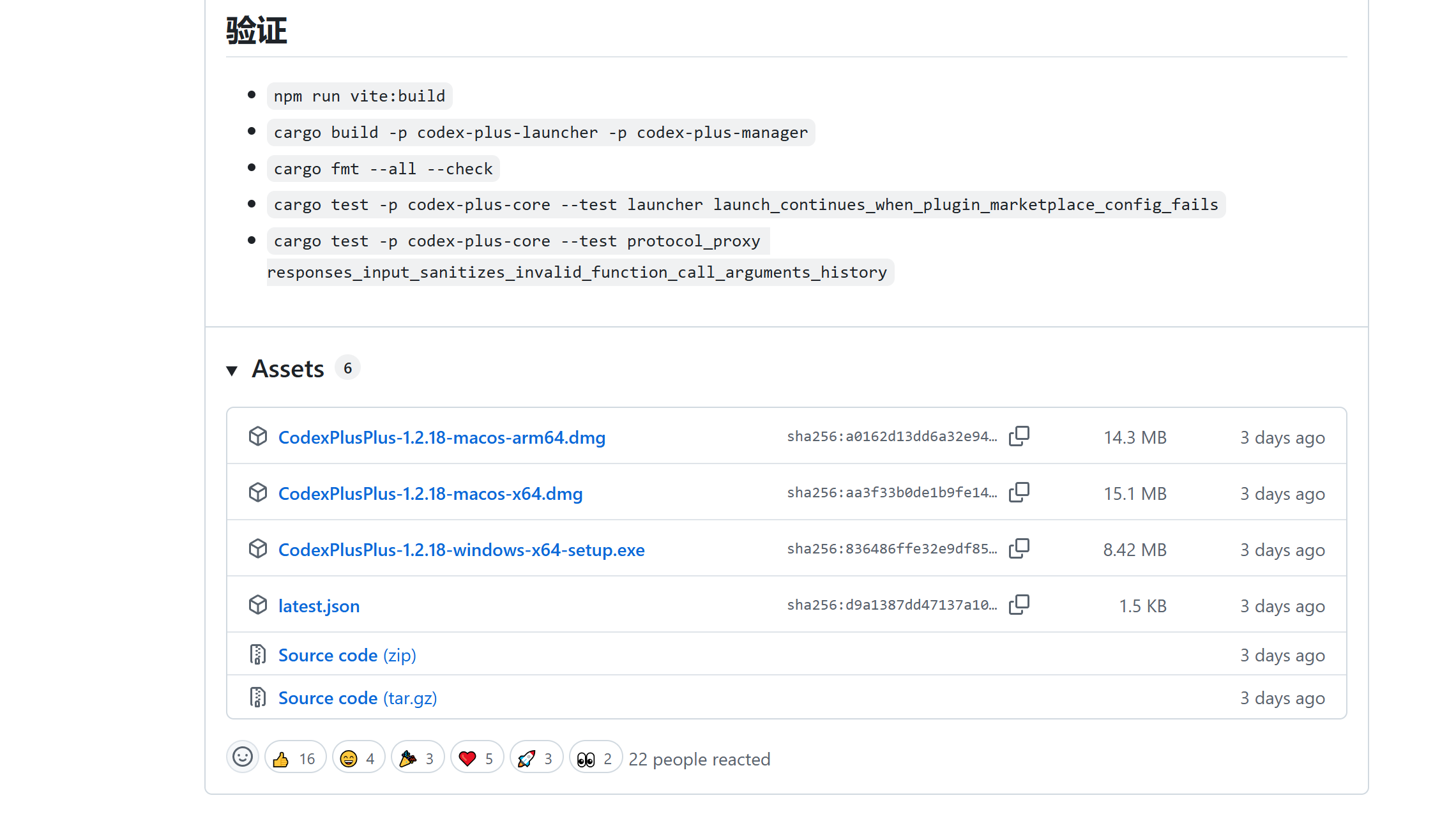Click zip file icon beside Source code (zip)
Image resolution: width=1456 pixels, height=821 pixels.
(258, 654)
